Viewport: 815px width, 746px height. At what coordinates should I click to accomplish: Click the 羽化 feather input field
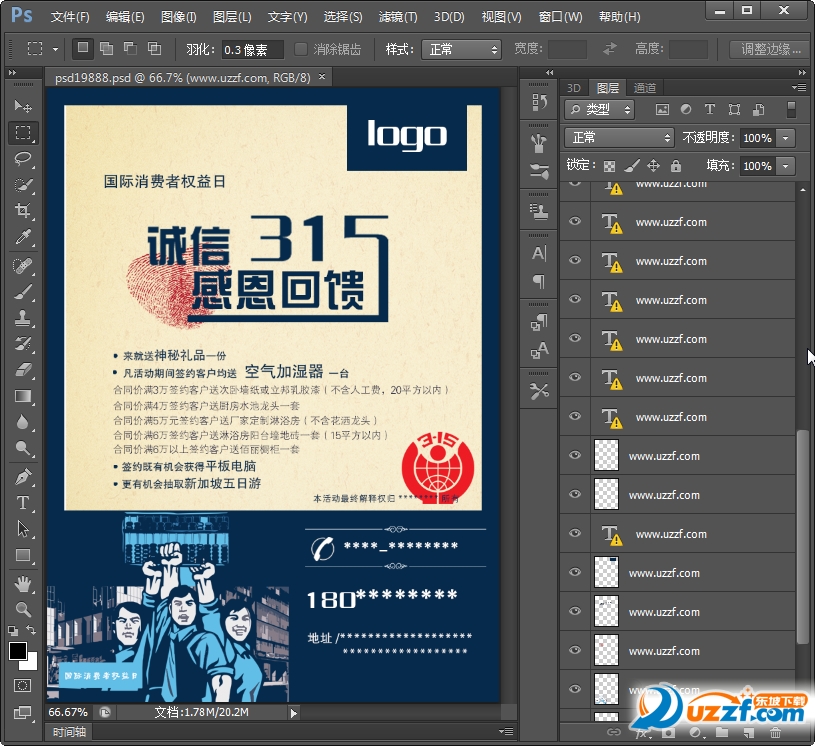click(x=252, y=49)
